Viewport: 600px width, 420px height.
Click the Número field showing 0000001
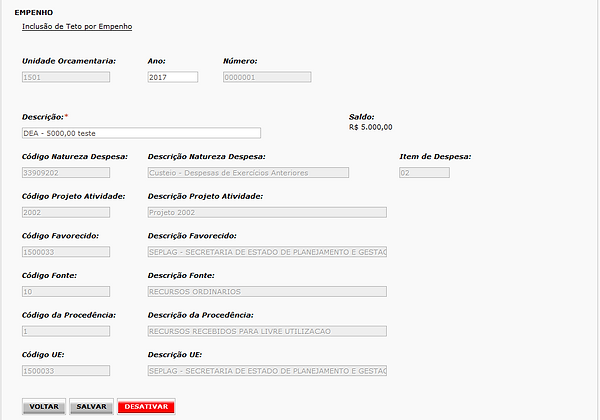tap(267, 77)
